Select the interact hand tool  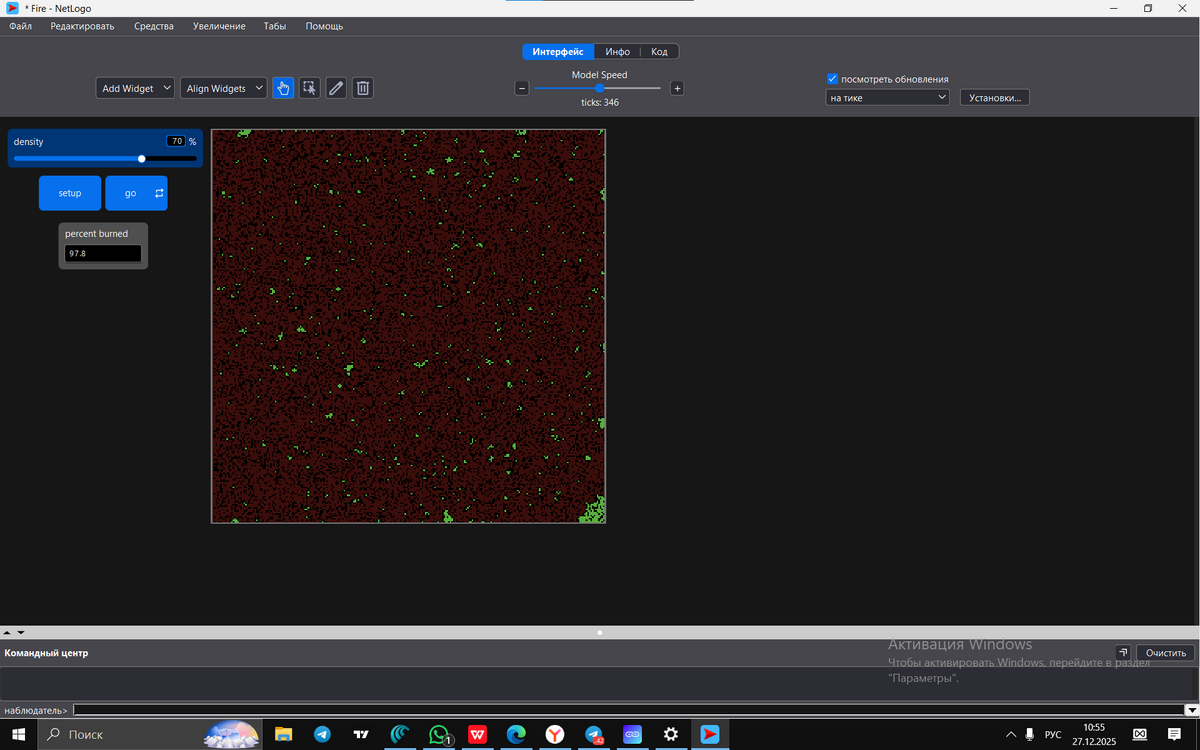[x=283, y=88]
